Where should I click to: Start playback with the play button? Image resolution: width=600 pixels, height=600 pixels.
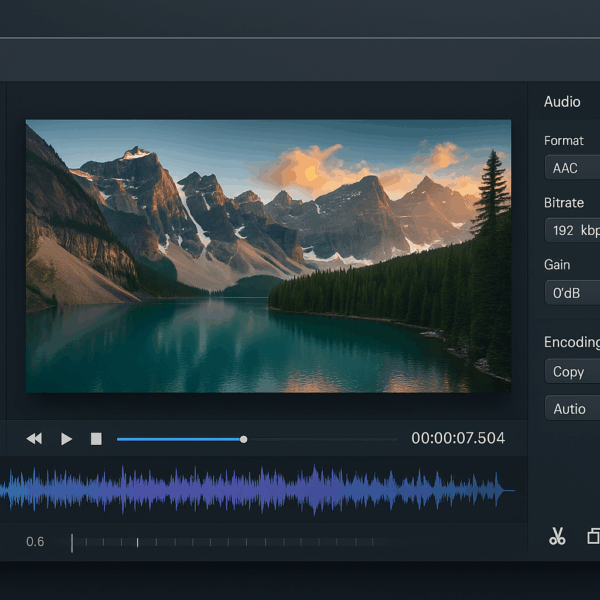(x=67, y=439)
